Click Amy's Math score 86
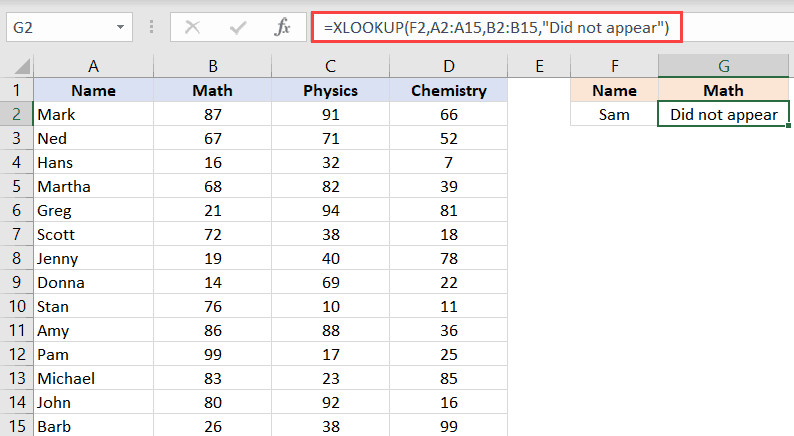 click(x=213, y=330)
